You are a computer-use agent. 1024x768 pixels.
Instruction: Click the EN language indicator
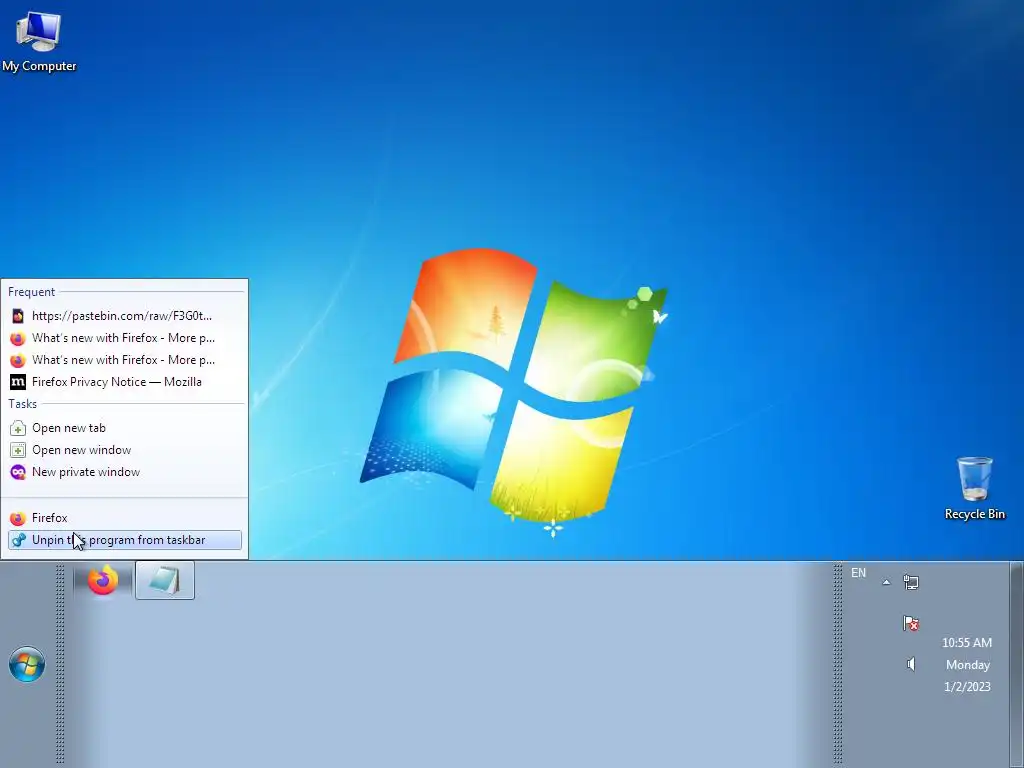(858, 573)
